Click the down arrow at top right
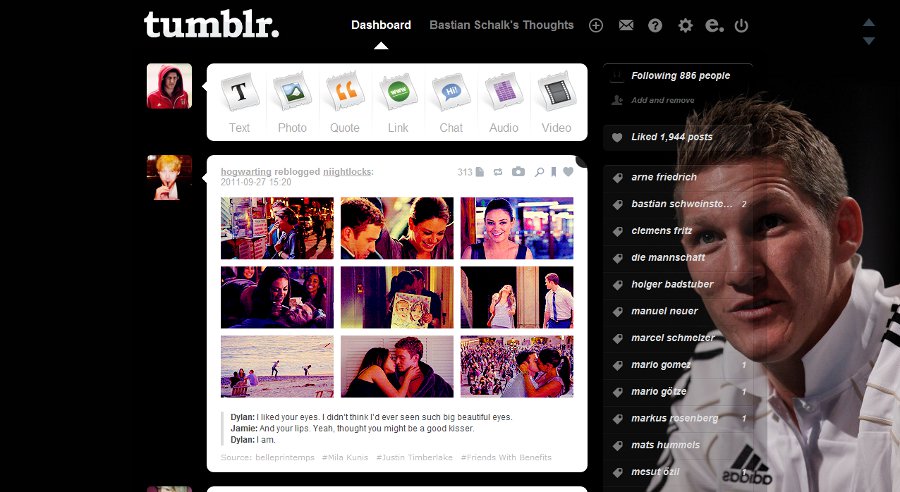This screenshot has width=900, height=492. [869, 41]
